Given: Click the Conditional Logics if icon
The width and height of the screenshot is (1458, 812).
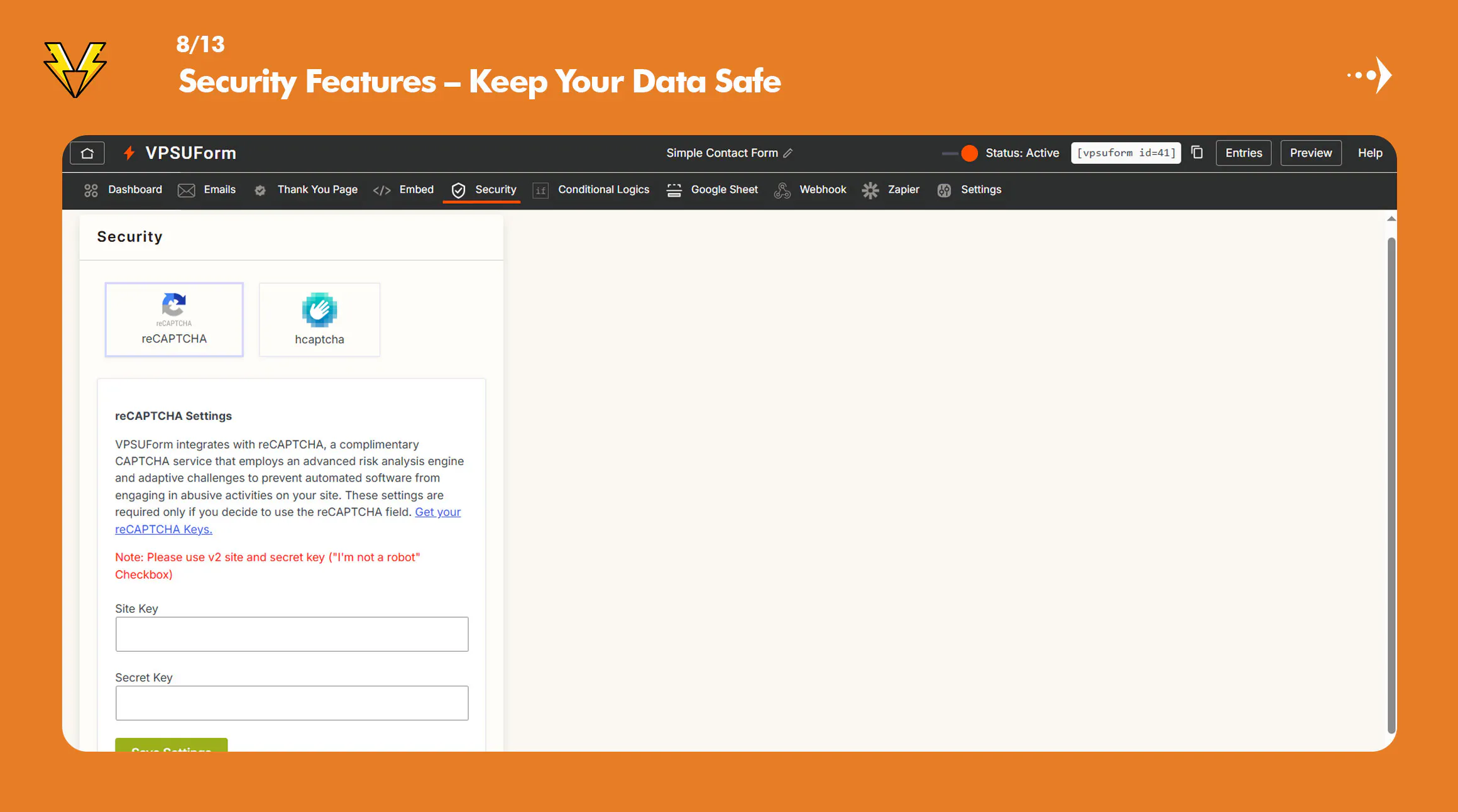Looking at the screenshot, I should pyautogui.click(x=540, y=190).
